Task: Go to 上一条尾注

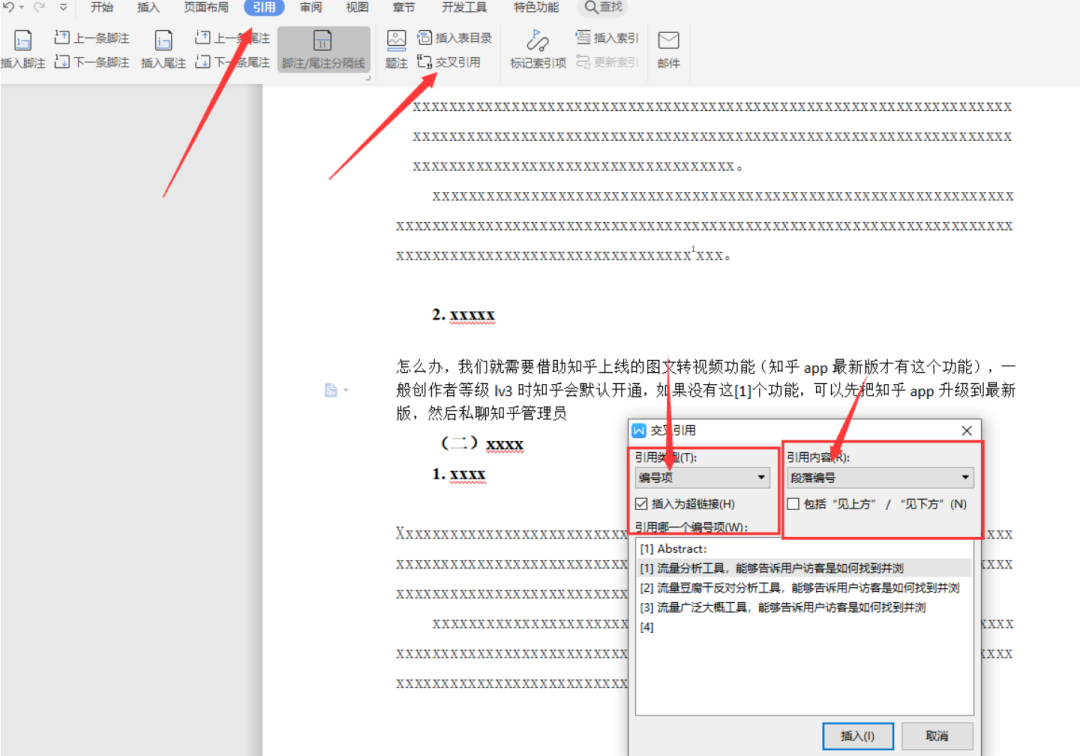Action: (x=232, y=38)
